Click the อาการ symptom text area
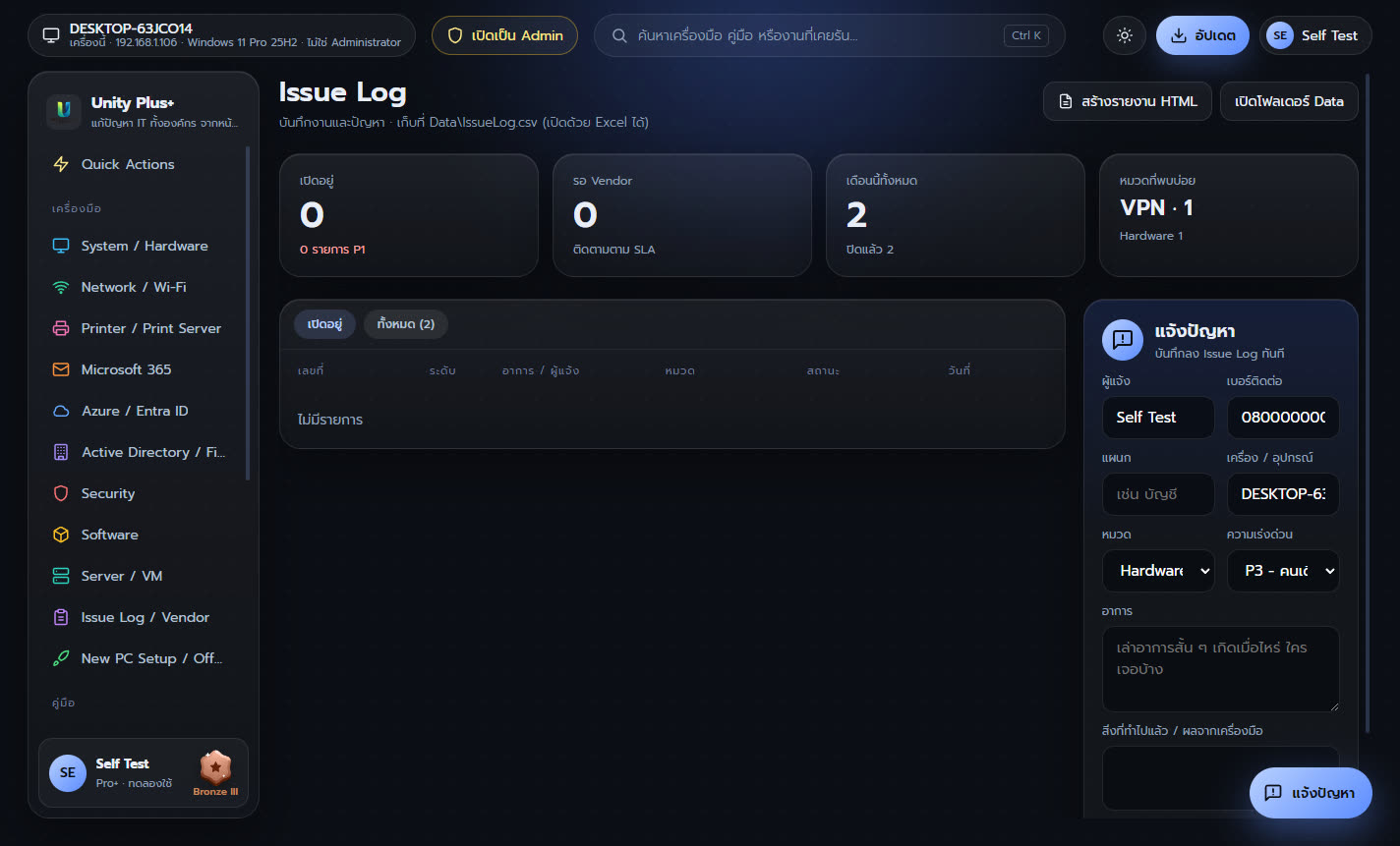Viewport: 1400px width, 846px height. pyautogui.click(x=1220, y=669)
